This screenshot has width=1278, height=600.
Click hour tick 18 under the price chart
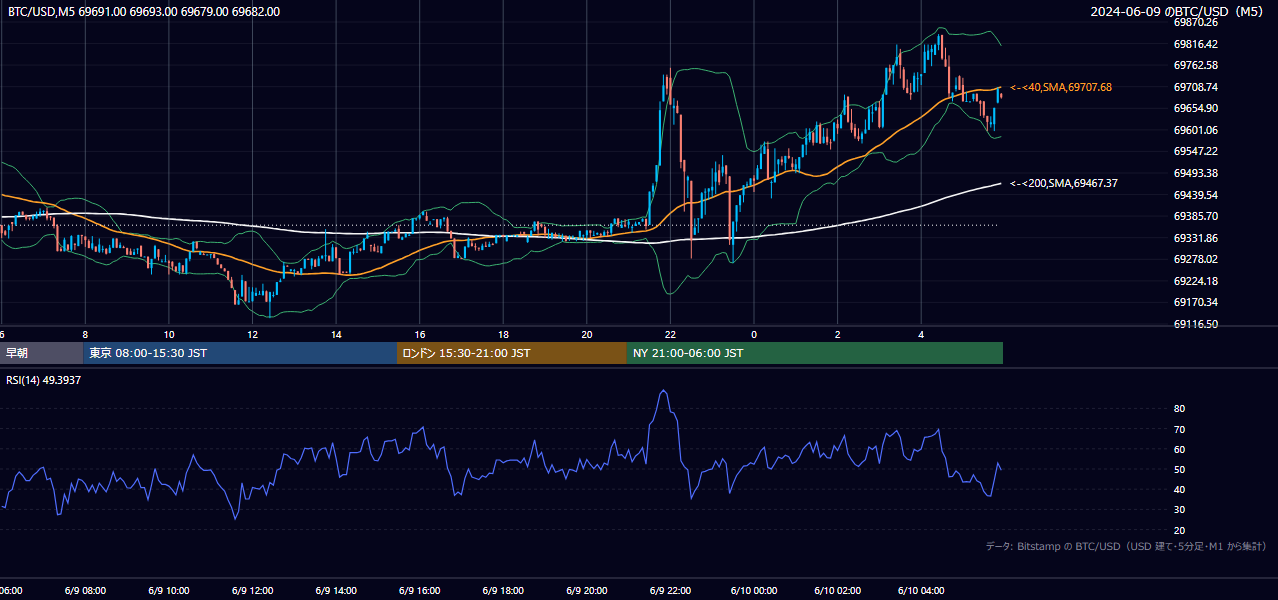pyautogui.click(x=503, y=334)
